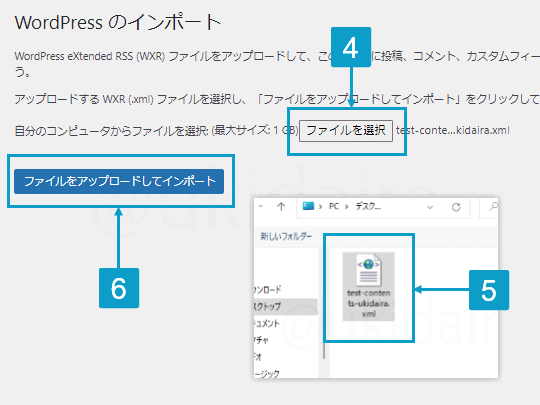Click the refresh icon in file dialog
The height and width of the screenshot is (405, 540).
(x=456, y=207)
